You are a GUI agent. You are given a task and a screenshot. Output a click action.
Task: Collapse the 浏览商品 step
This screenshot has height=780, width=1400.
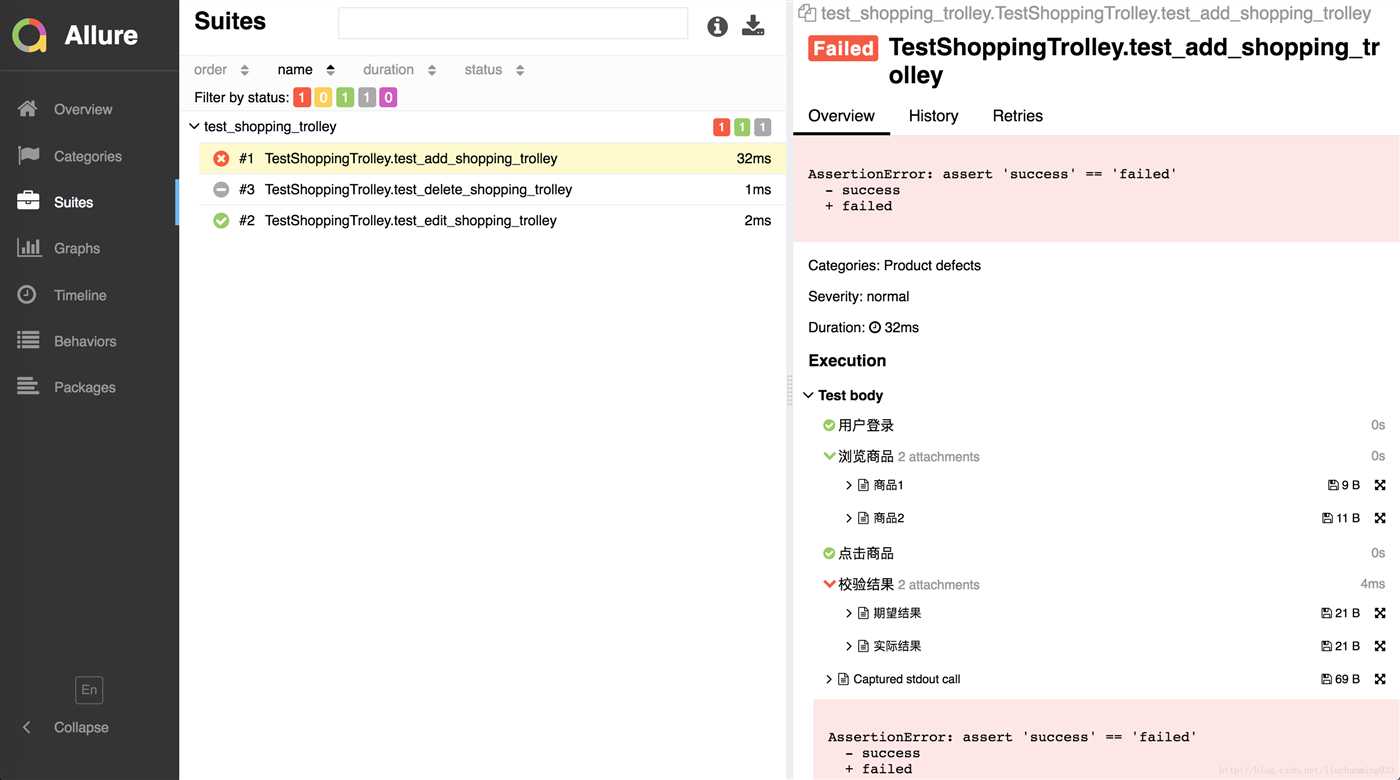pyautogui.click(x=829, y=456)
